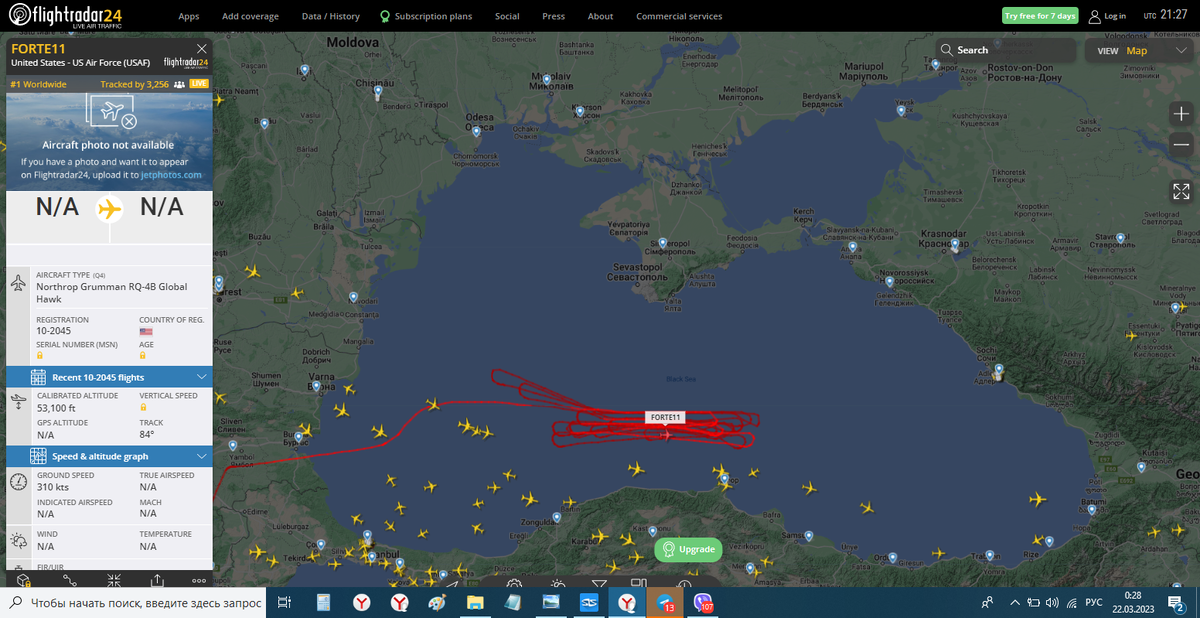
Task: Click the follow aircraft center icon
Action: pos(113,579)
